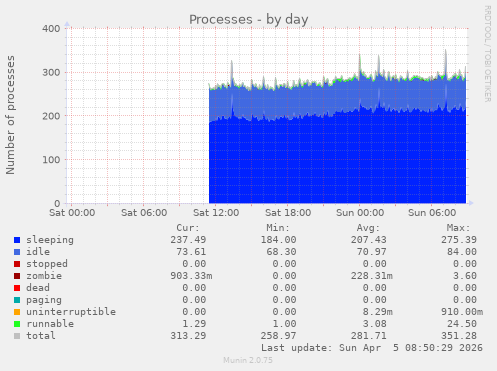Click zombie average value 228.31m
The image size is (497, 371).
click(x=371, y=276)
